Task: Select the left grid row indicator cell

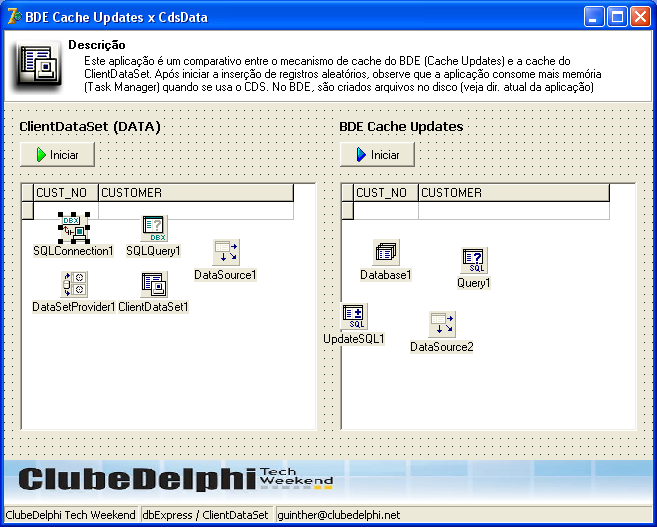Action: [x=28, y=210]
